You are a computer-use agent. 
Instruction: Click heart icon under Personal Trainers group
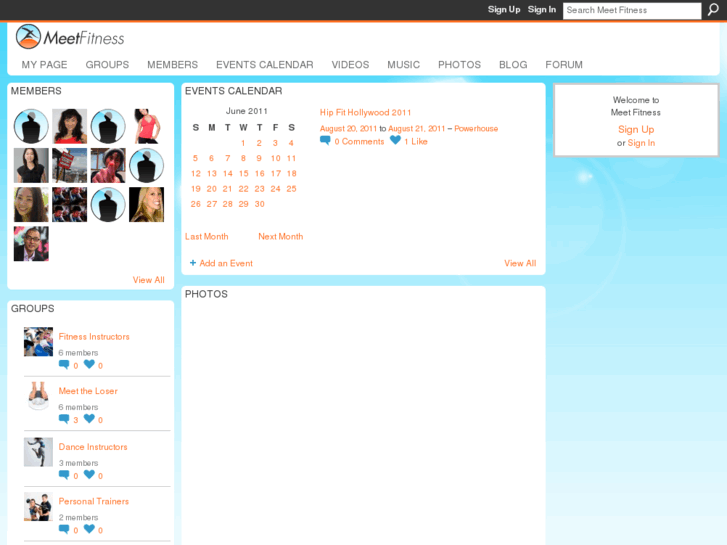click(x=89, y=529)
